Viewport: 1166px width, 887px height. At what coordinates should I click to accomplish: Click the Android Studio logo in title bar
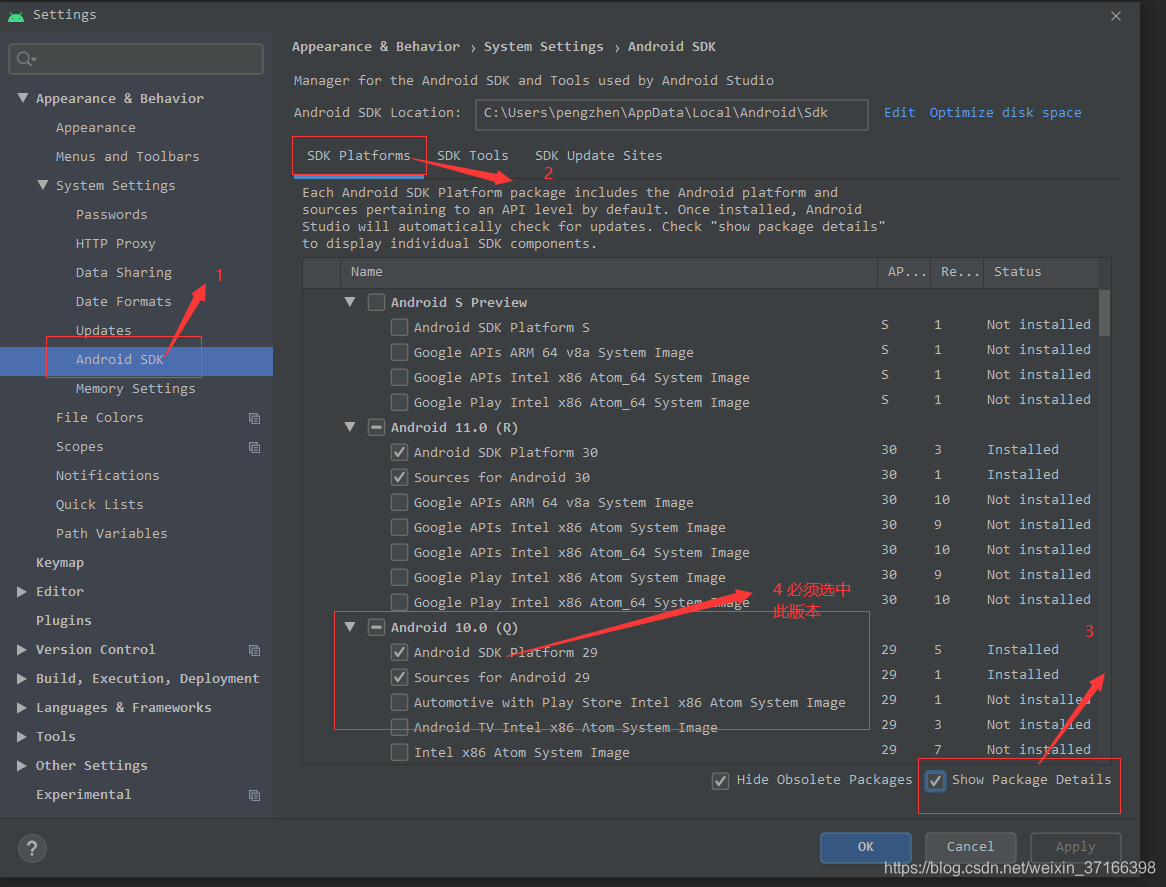(16, 16)
